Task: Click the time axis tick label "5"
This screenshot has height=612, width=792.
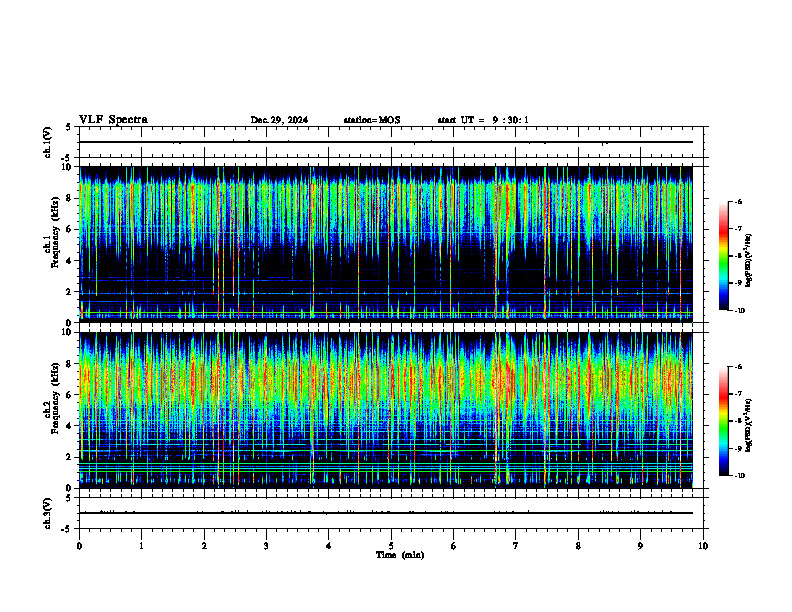Action: (x=391, y=546)
